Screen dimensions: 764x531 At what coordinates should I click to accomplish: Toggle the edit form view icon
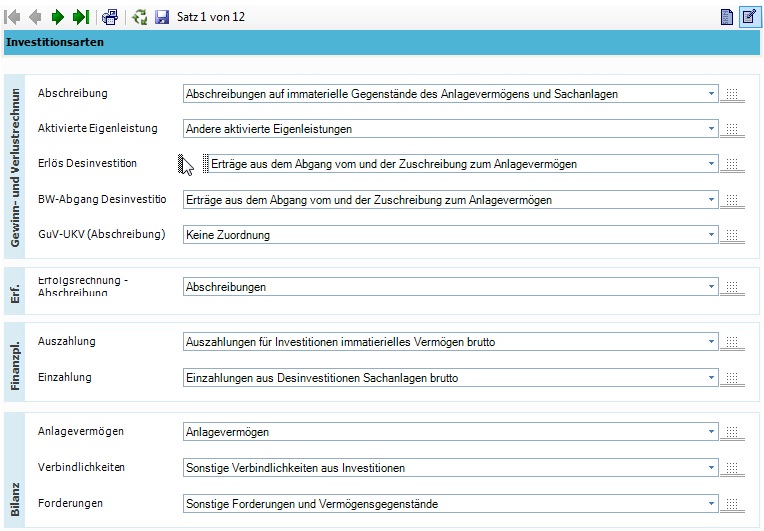click(749, 17)
